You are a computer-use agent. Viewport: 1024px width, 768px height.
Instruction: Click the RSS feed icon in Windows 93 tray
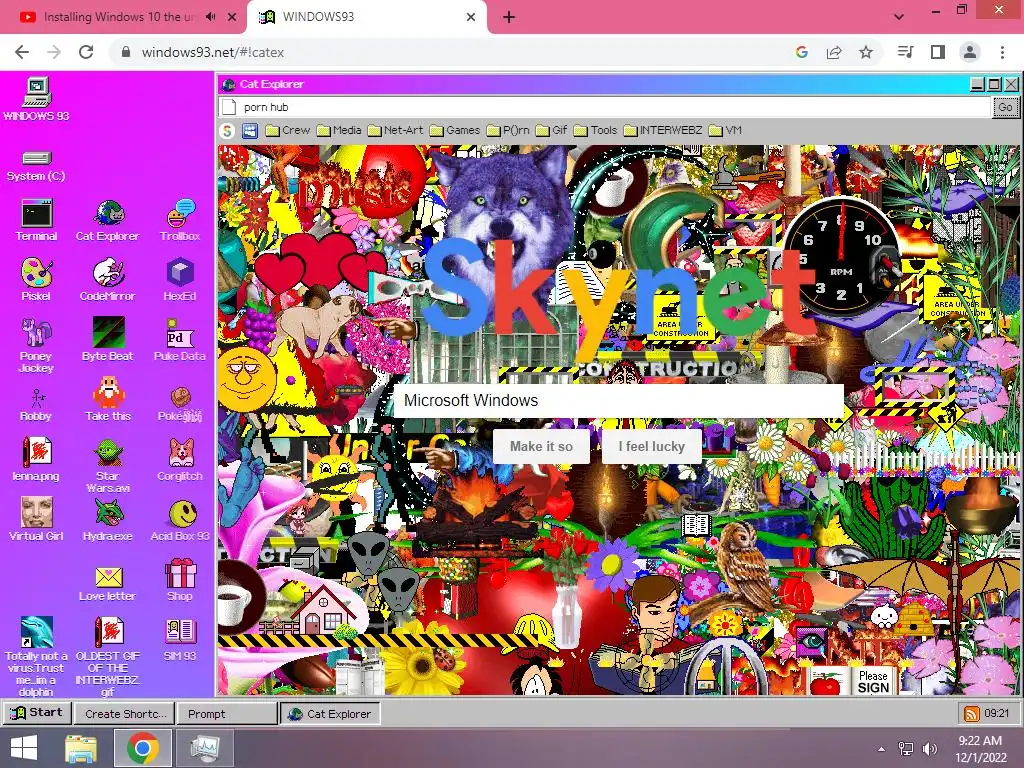click(972, 713)
